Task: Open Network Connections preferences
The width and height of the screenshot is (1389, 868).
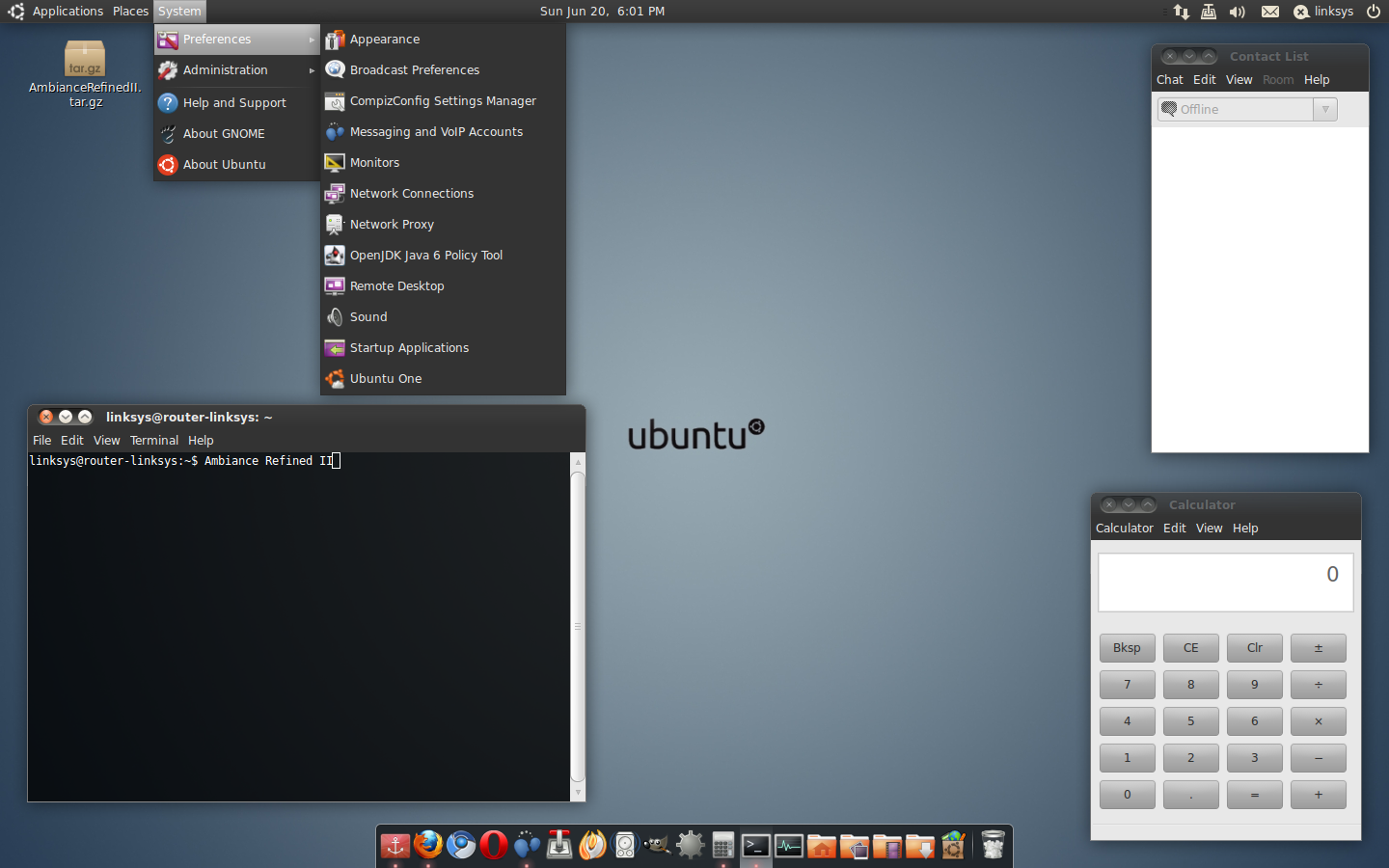Action: (443, 194)
